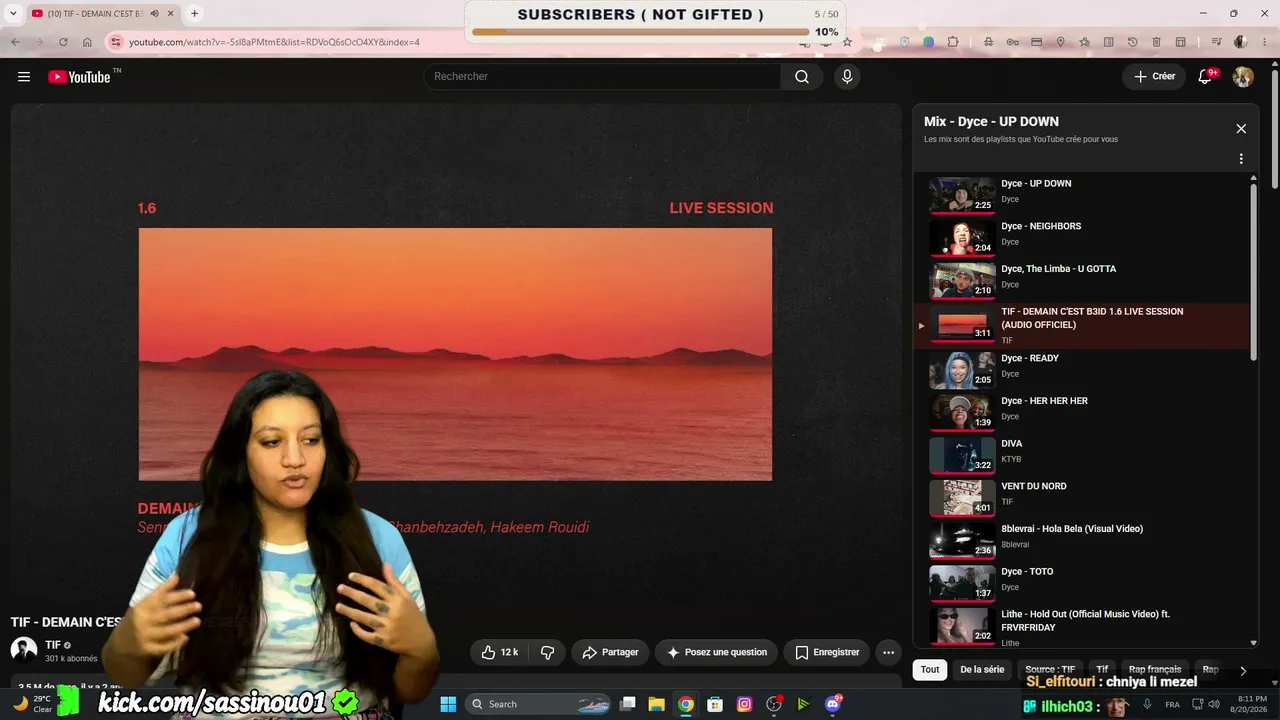View site information for youtube.com
The height and width of the screenshot is (720, 1280).
click(115, 42)
